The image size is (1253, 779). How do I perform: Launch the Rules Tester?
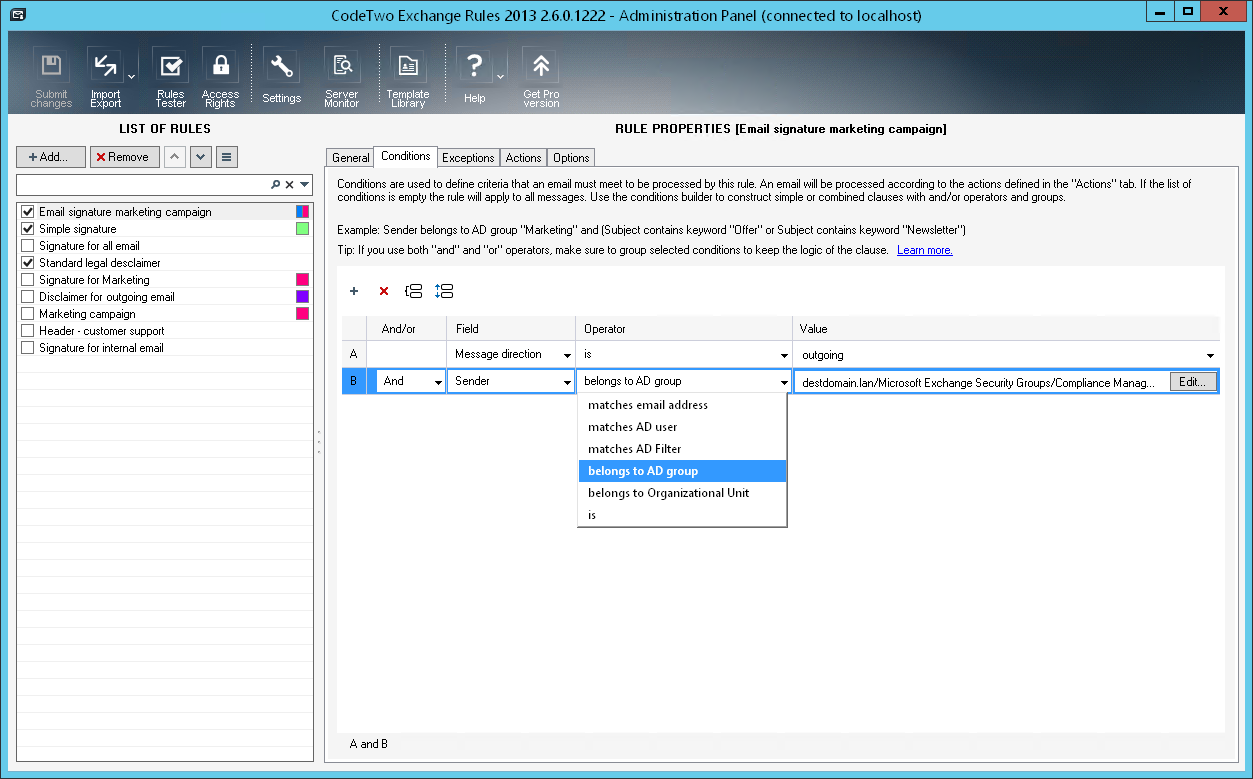click(x=171, y=77)
